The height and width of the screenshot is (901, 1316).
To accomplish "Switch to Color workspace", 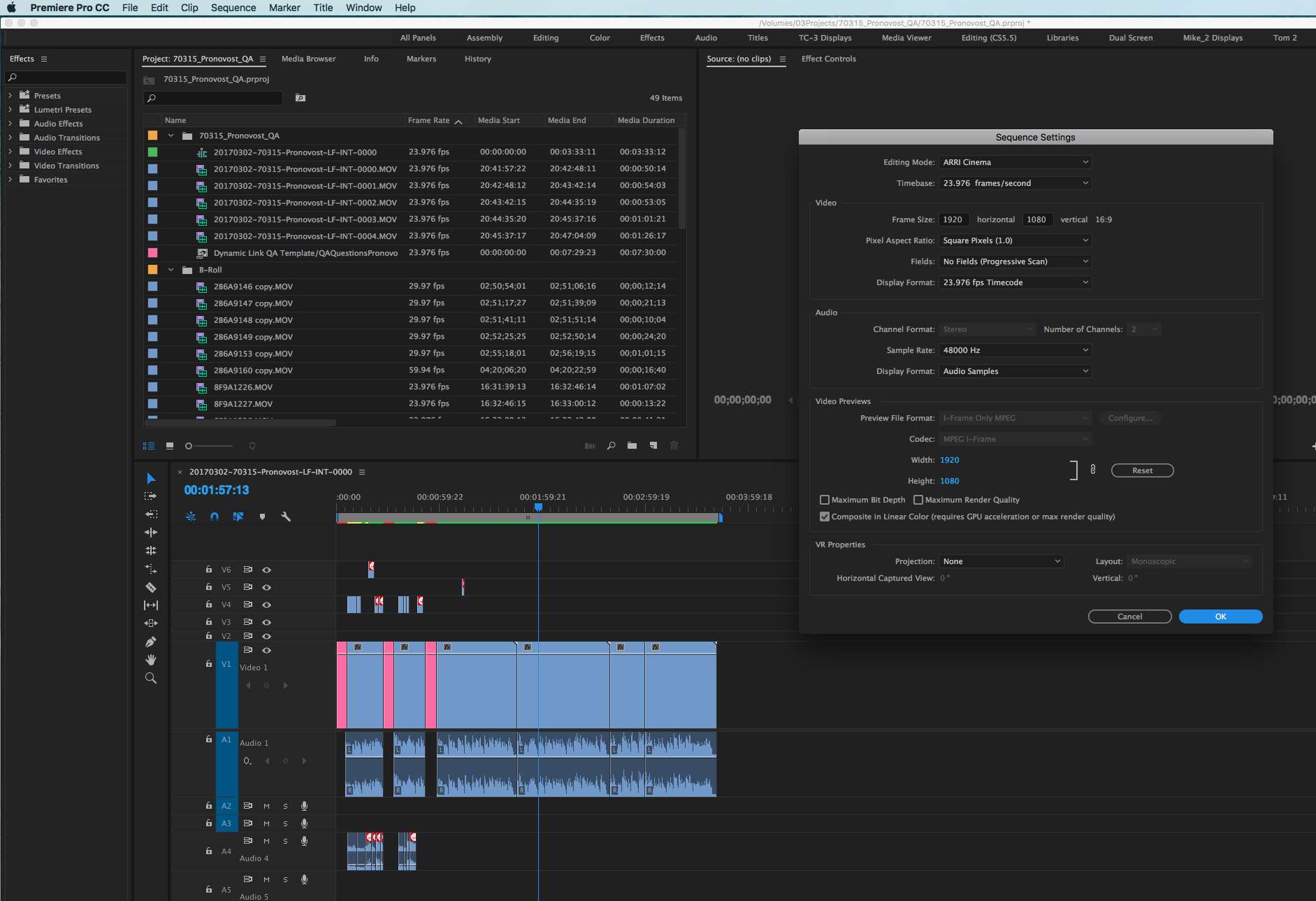I will (x=600, y=38).
